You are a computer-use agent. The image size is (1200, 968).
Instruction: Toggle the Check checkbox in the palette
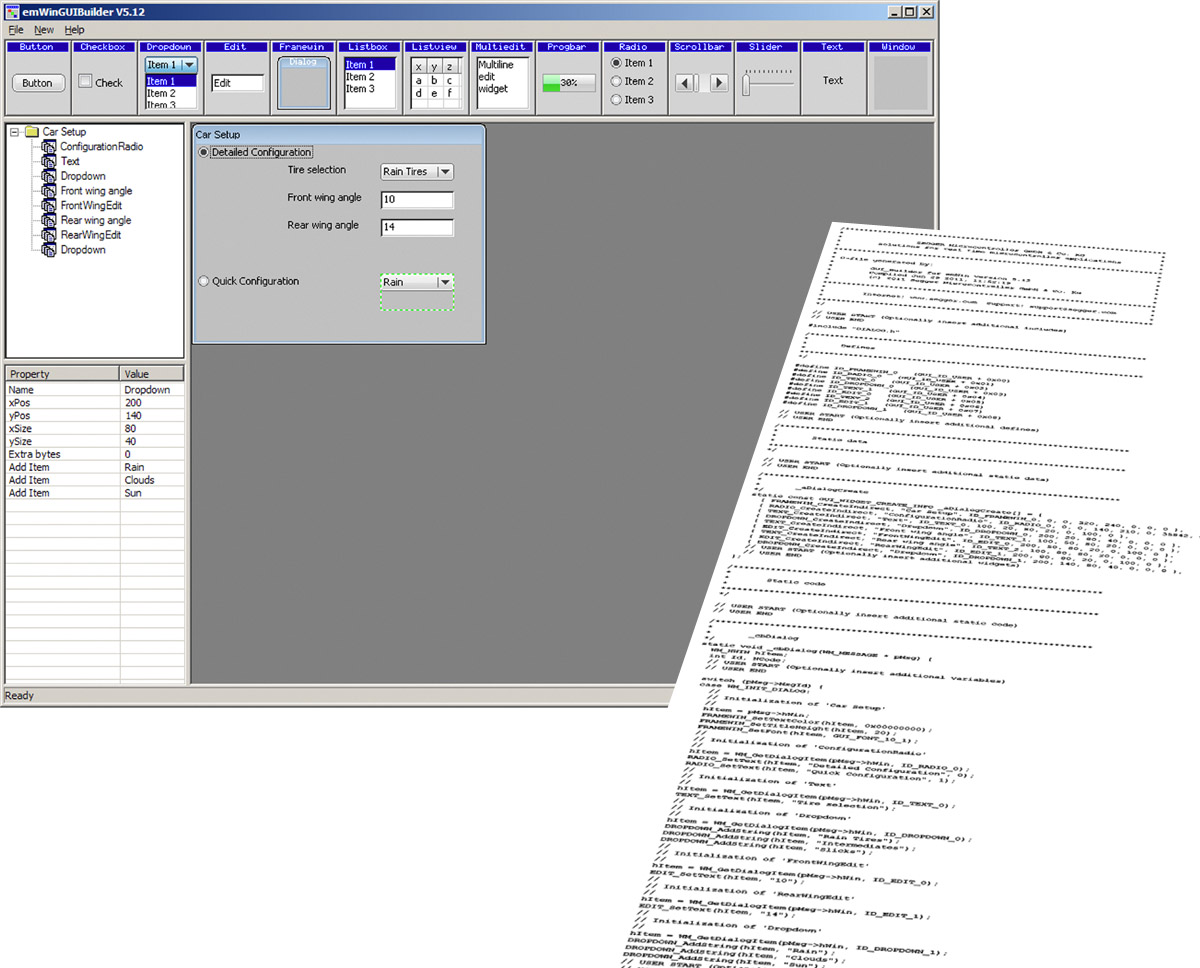click(86, 82)
